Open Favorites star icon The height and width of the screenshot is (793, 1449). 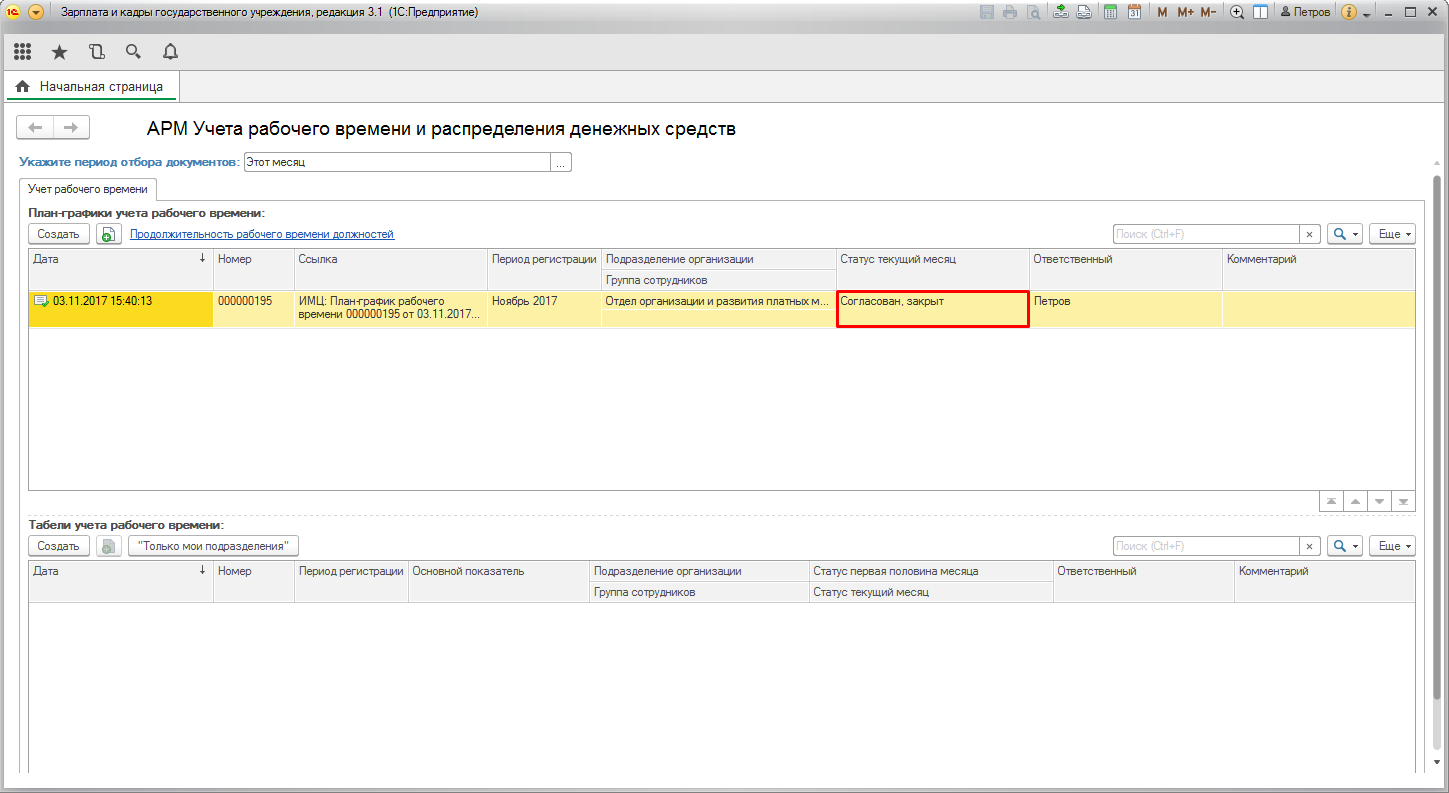(x=59, y=52)
